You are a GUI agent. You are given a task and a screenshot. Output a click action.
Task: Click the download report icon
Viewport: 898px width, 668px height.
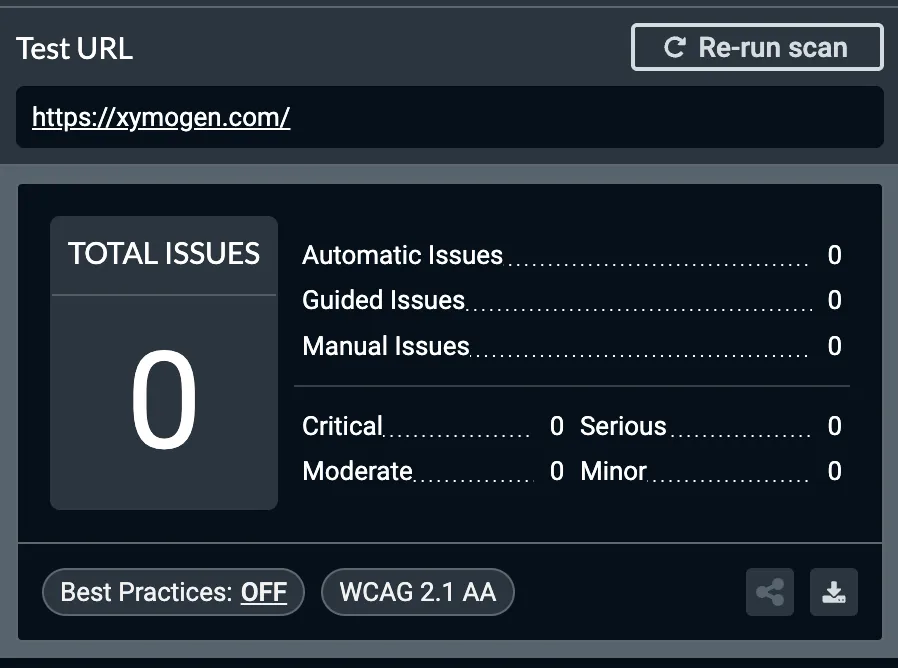pyautogui.click(x=833, y=592)
